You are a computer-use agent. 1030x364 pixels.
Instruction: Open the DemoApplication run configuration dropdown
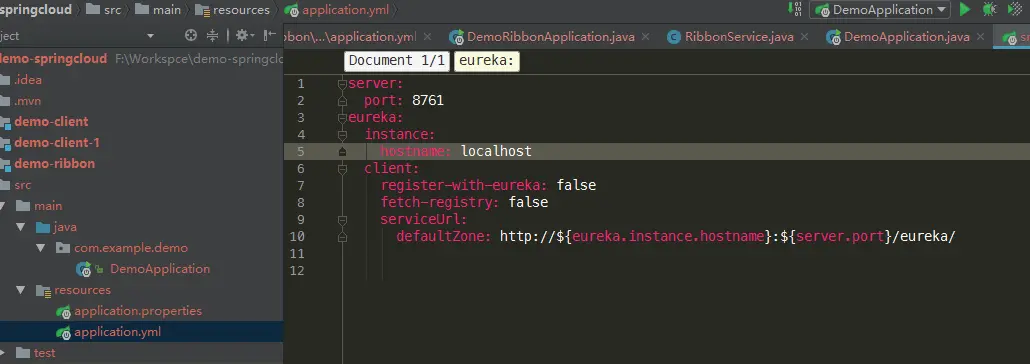(880, 10)
